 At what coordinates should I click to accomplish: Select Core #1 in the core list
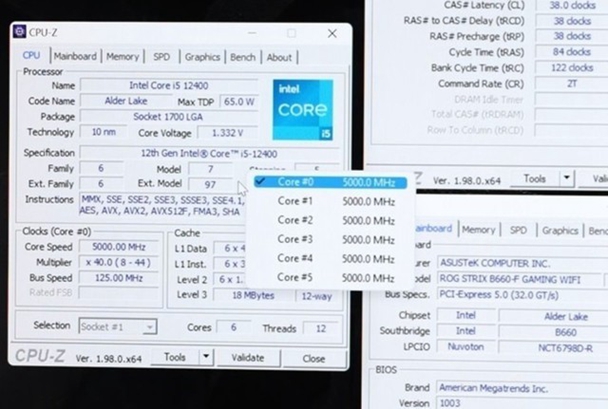point(330,201)
